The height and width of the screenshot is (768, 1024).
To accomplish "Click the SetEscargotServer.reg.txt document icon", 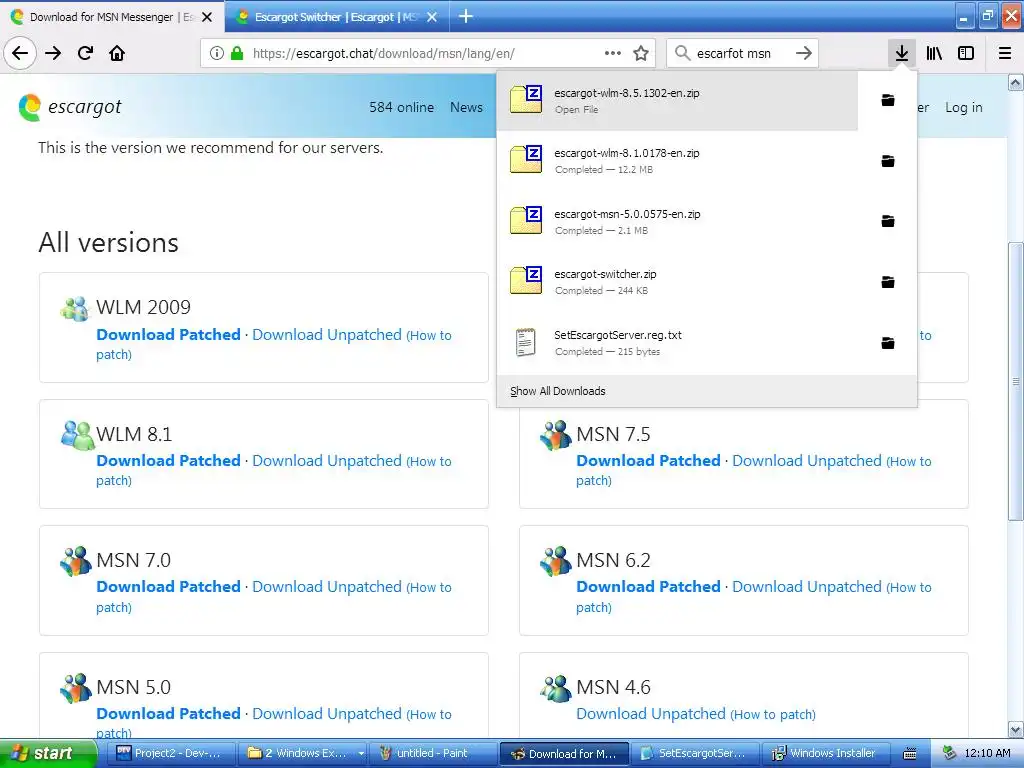I will [x=526, y=342].
